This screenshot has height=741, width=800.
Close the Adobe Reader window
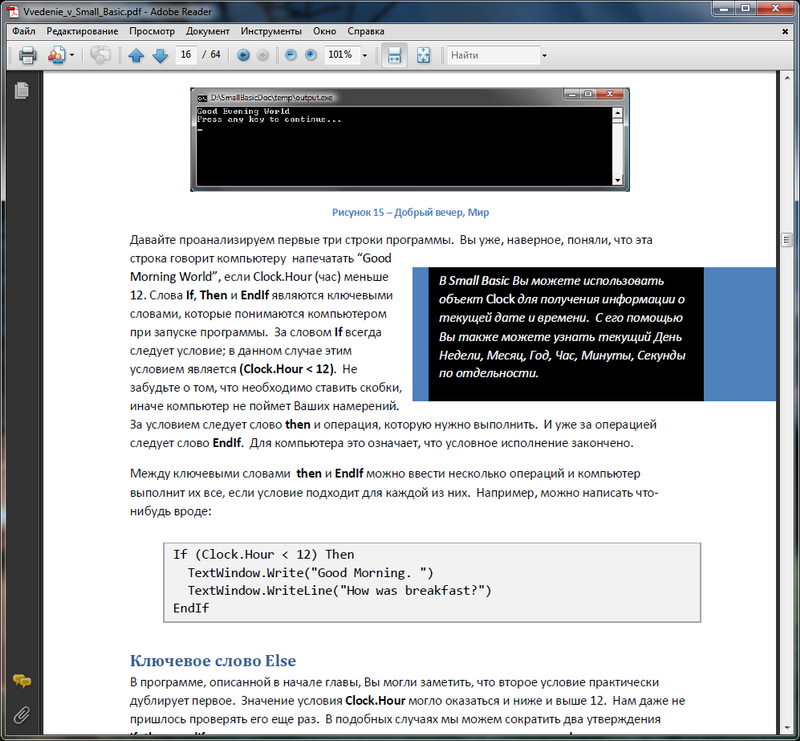click(776, 9)
